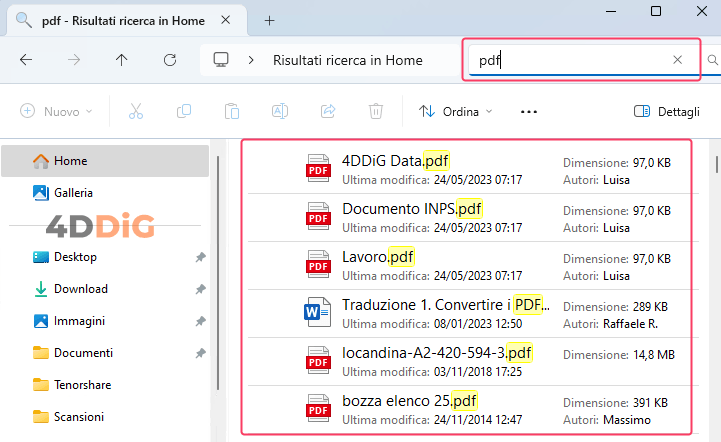Screen dimensions: 721x442
Task: Expand the address bar path chevron
Action: click(251, 60)
